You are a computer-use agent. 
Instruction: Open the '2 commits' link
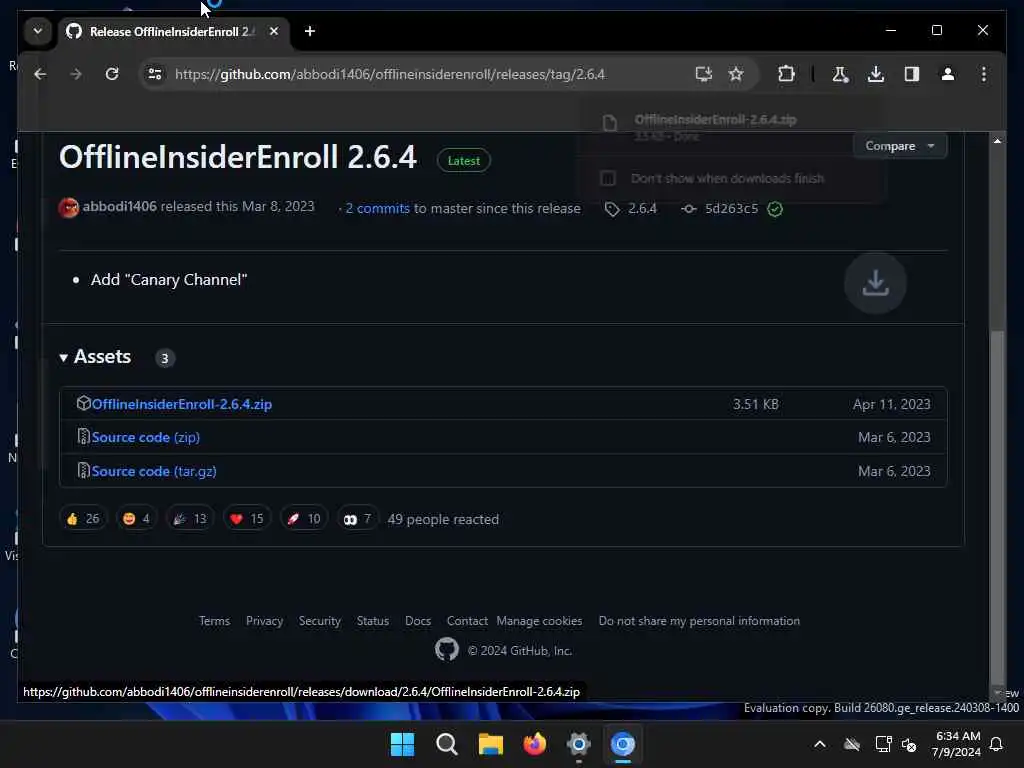click(377, 208)
